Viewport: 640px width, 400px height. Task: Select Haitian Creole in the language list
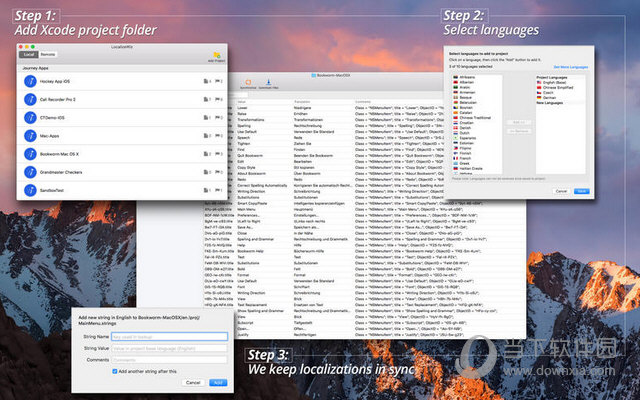[471, 168]
